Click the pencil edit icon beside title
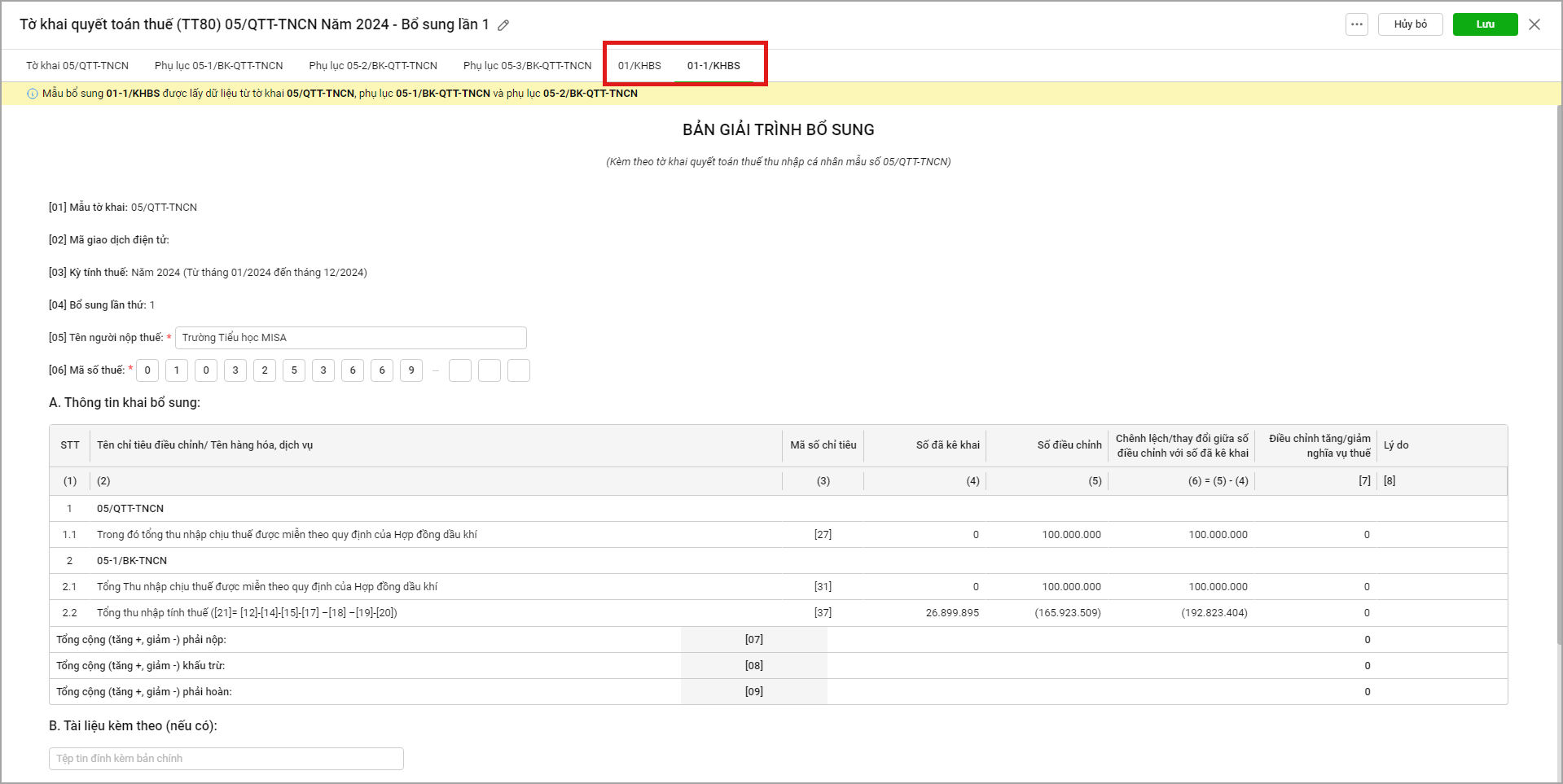Viewport: 1563px width, 784px height. [503, 25]
